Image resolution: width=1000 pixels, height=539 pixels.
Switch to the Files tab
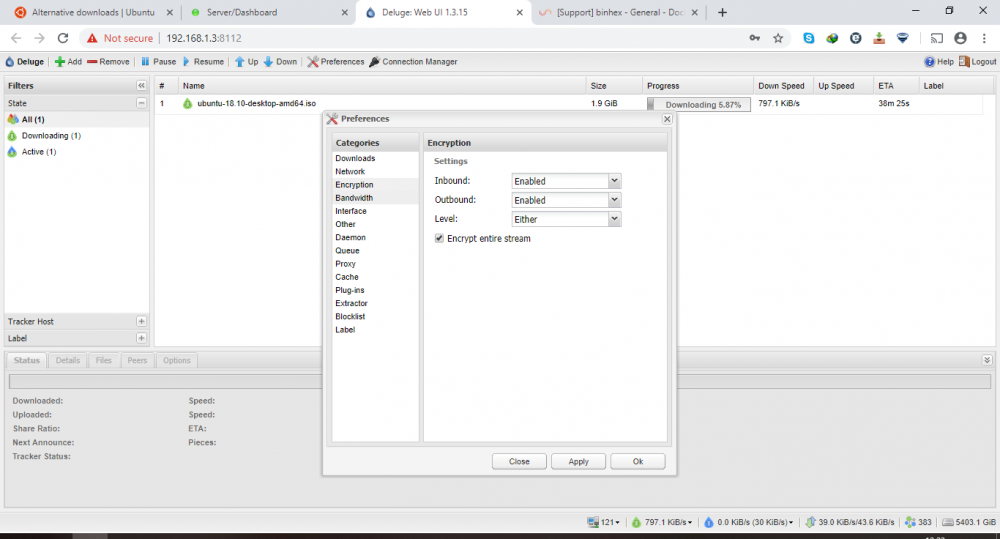point(103,360)
